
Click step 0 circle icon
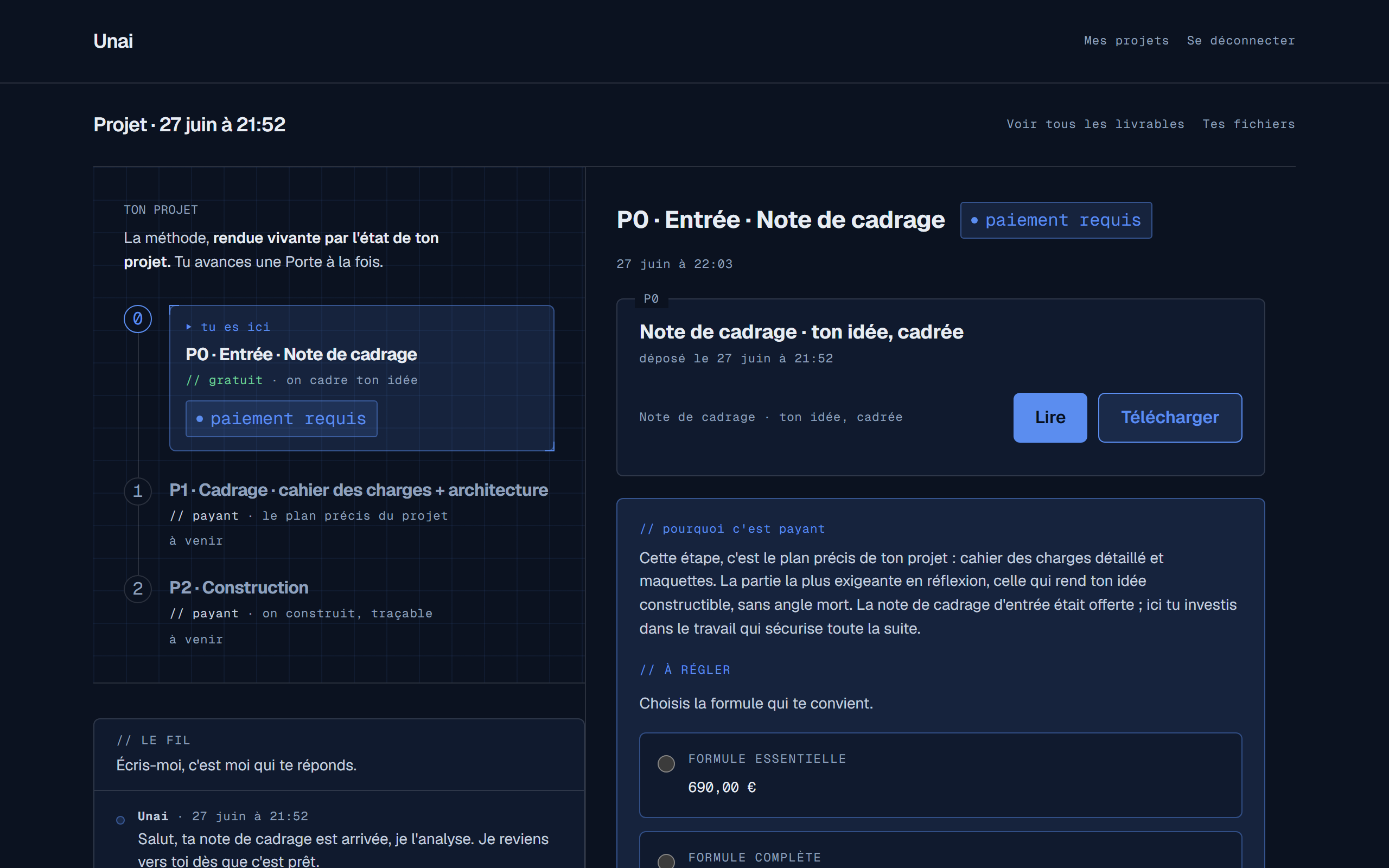coord(138,318)
